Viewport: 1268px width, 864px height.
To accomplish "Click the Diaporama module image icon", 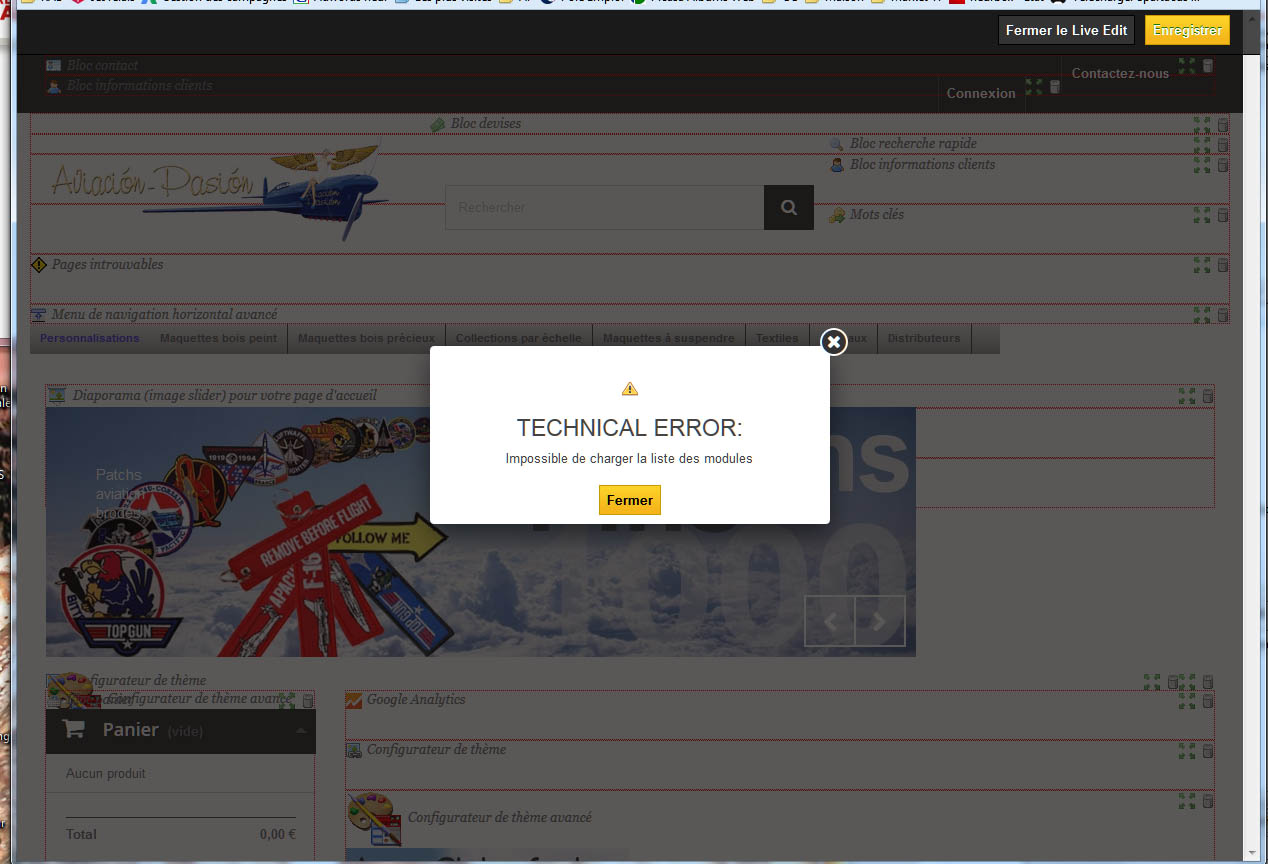I will pos(58,395).
